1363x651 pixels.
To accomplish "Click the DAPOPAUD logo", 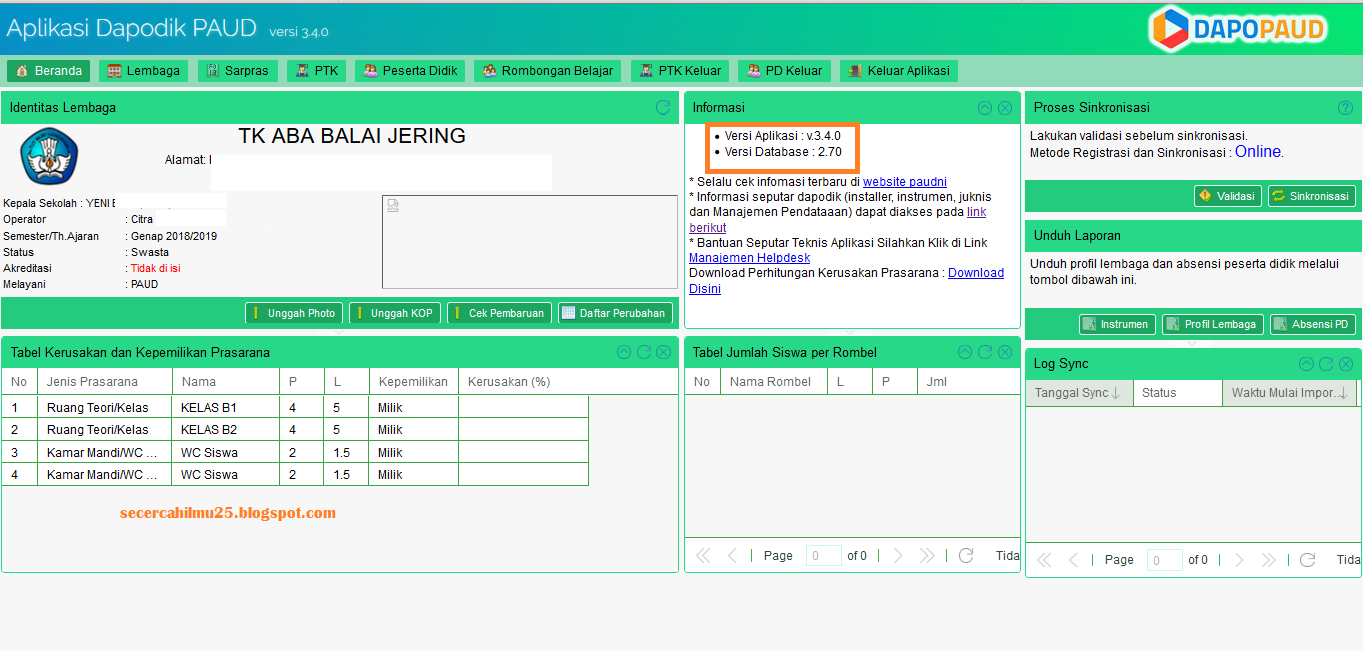I will 1238,29.
